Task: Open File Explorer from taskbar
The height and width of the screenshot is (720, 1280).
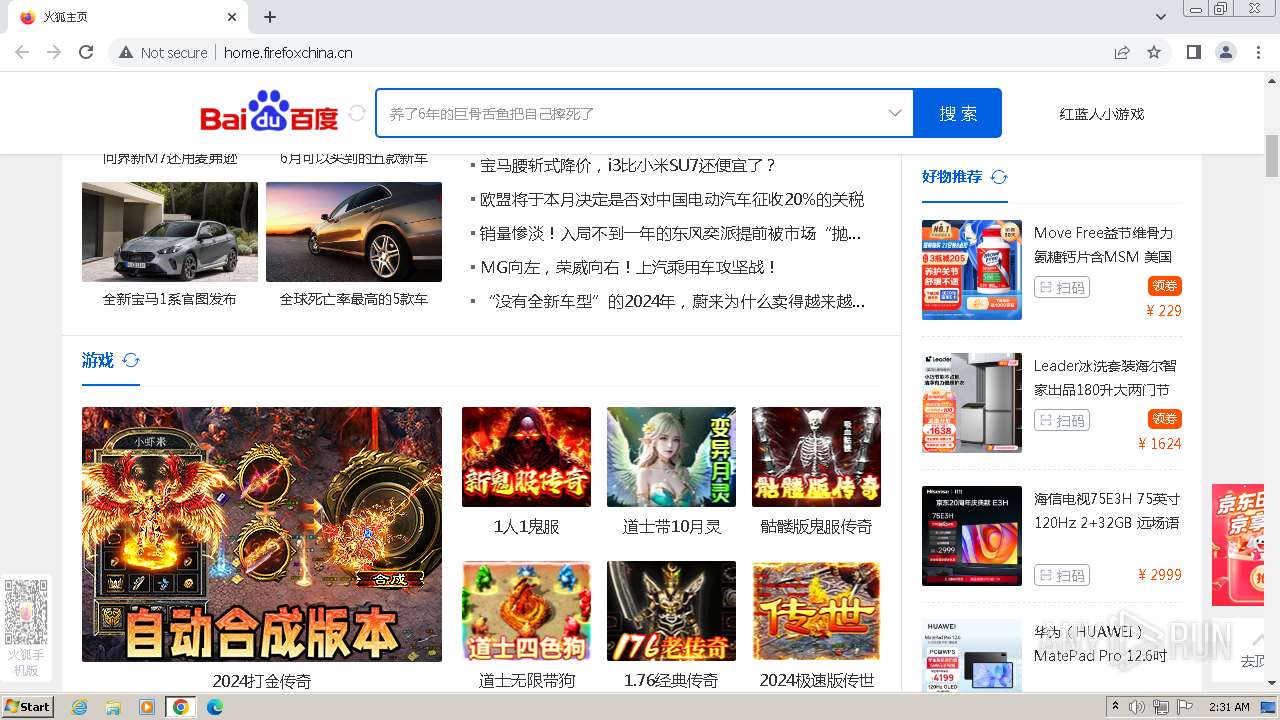Action: click(113, 707)
